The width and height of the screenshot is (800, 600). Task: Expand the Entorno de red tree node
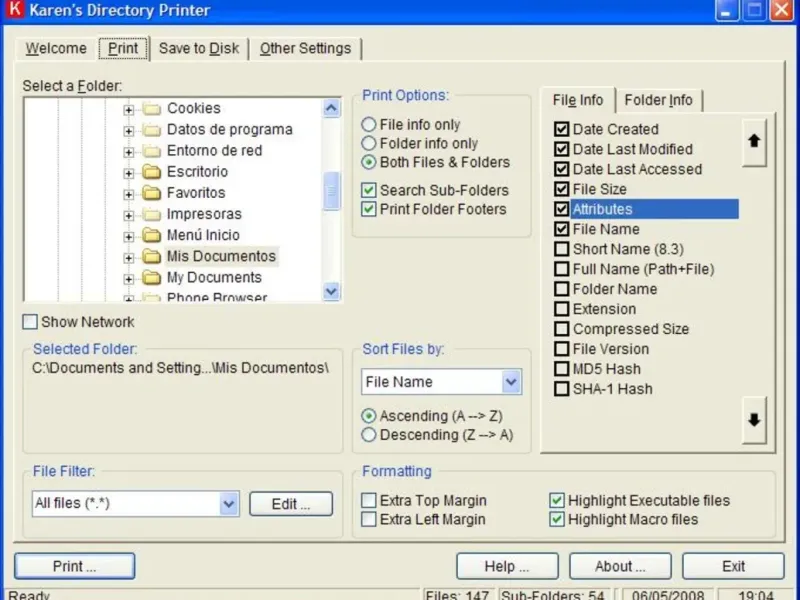click(129, 152)
